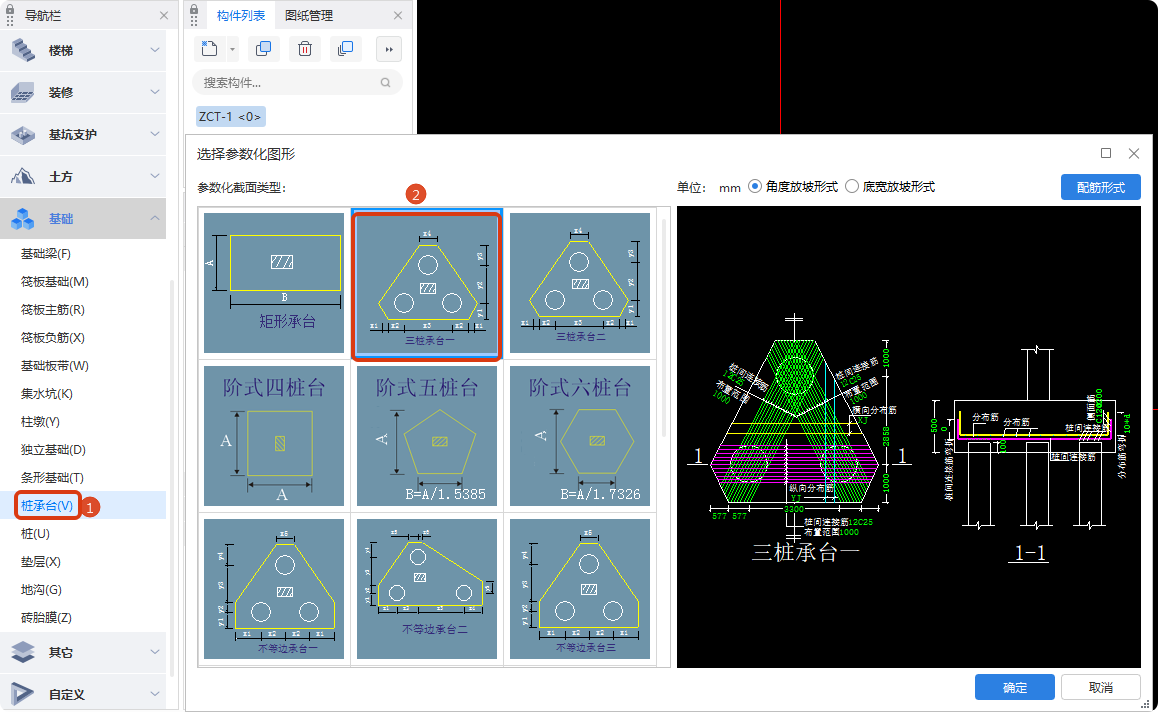Click the delete component trash icon
The width and height of the screenshot is (1158, 712).
point(305,49)
